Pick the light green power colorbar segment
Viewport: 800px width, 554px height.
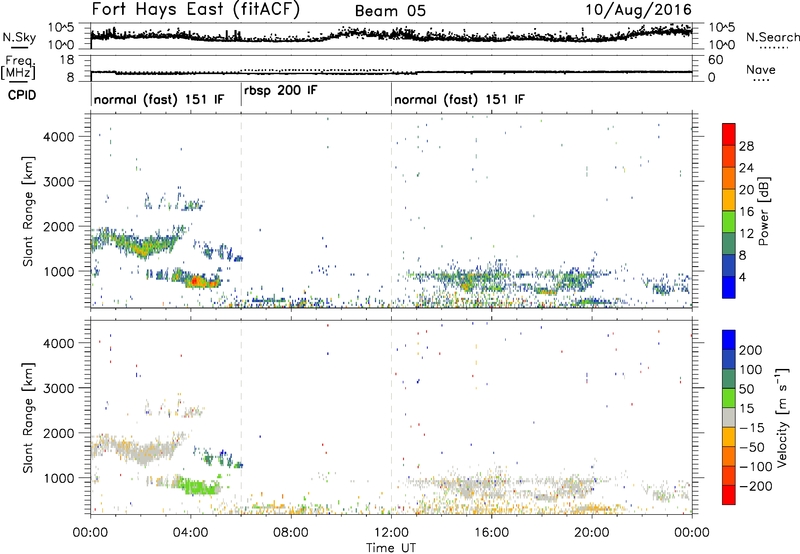click(729, 222)
